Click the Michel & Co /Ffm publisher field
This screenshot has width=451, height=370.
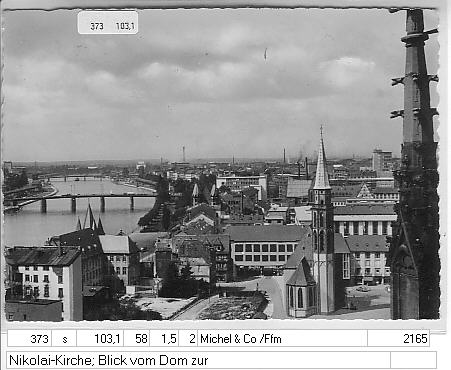coord(282,339)
